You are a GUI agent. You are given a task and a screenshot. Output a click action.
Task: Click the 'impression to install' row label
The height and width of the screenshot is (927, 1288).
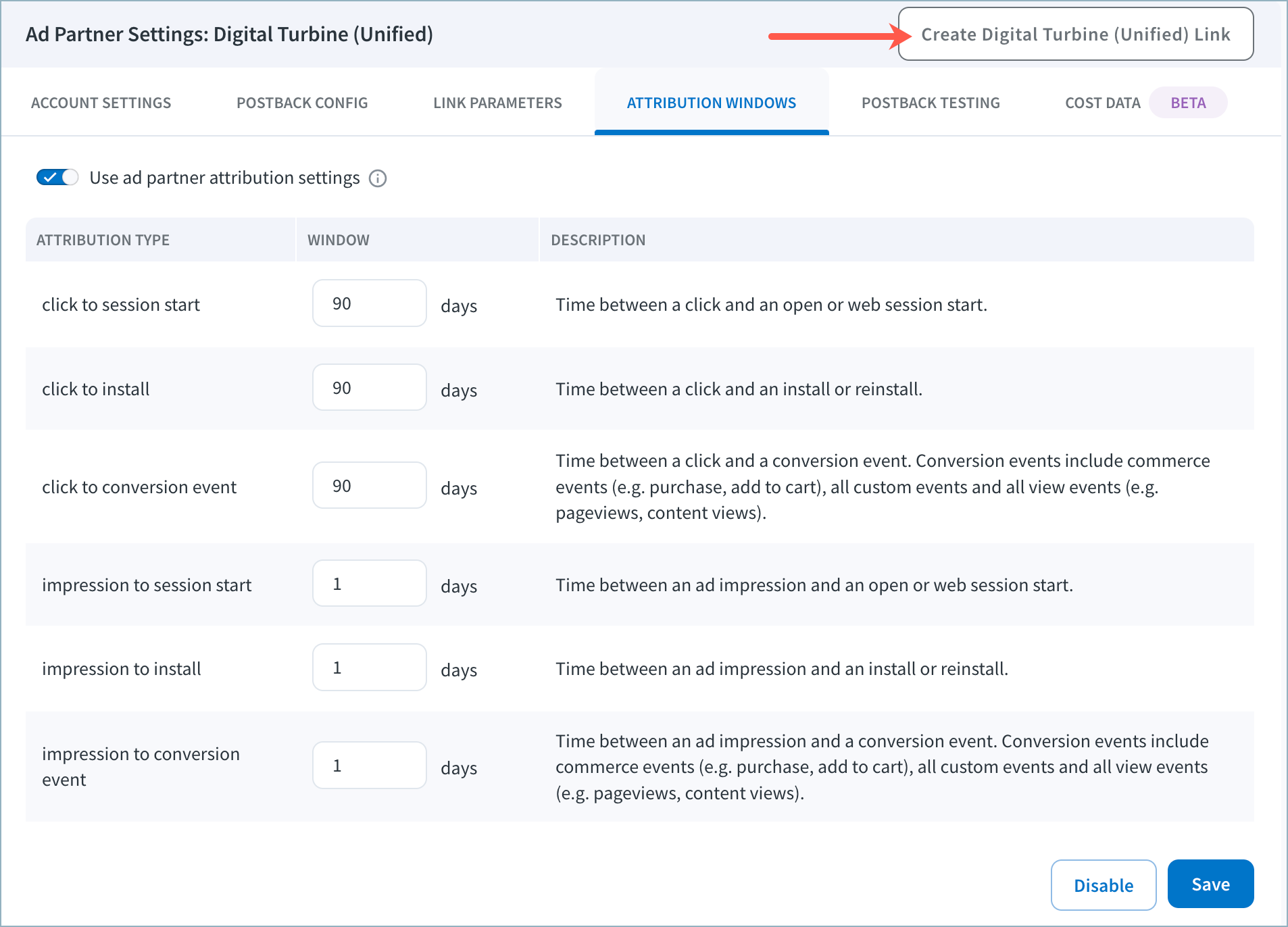[122, 669]
